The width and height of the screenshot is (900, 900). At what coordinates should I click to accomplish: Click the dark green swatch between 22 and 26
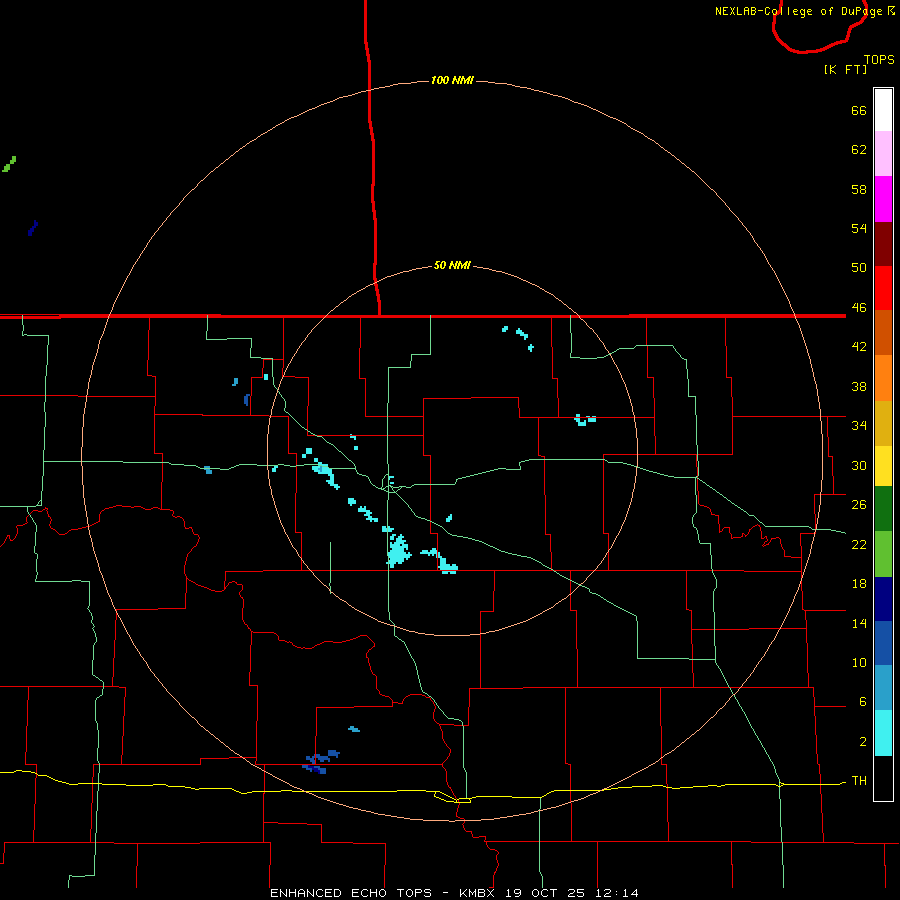click(x=883, y=509)
